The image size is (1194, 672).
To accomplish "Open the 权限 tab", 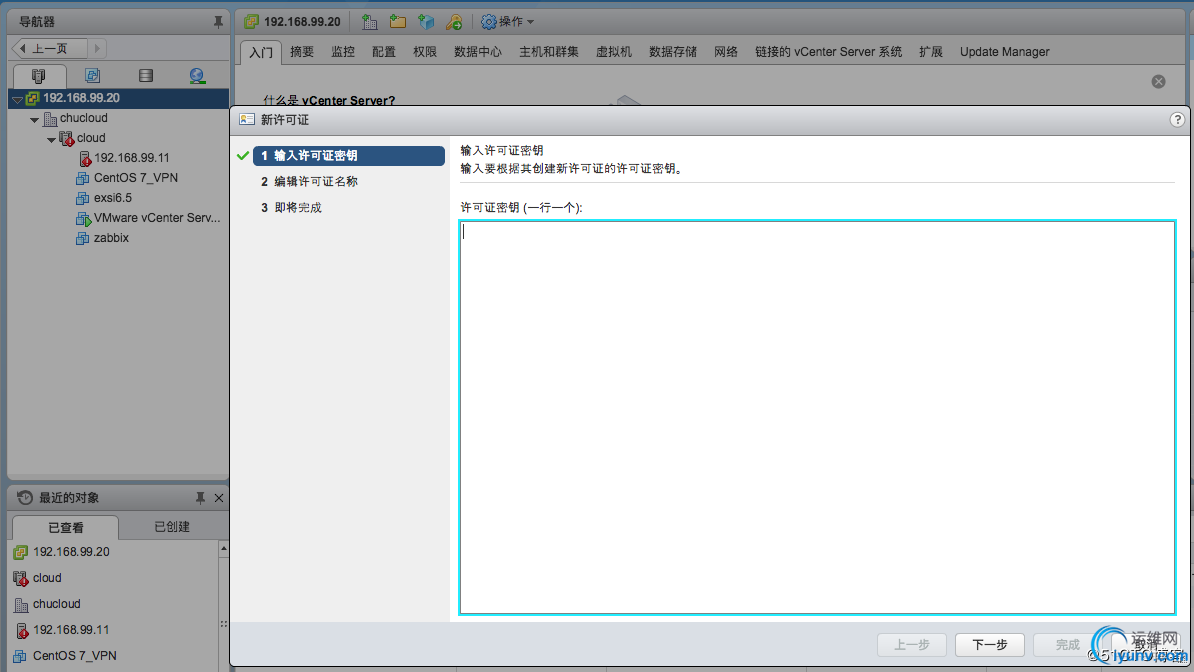I will click(x=425, y=52).
